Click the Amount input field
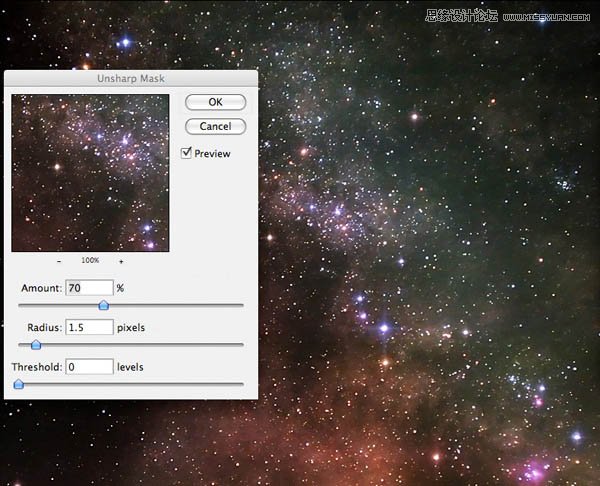Image resolution: width=600 pixels, height=486 pixels. pos(90,288)
